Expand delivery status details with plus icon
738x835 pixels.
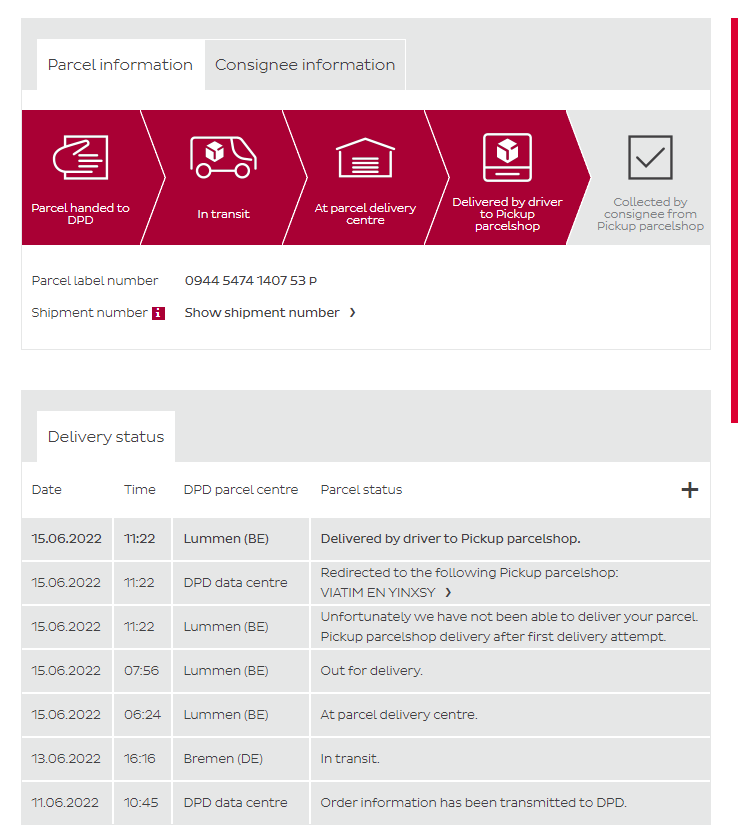689,490
